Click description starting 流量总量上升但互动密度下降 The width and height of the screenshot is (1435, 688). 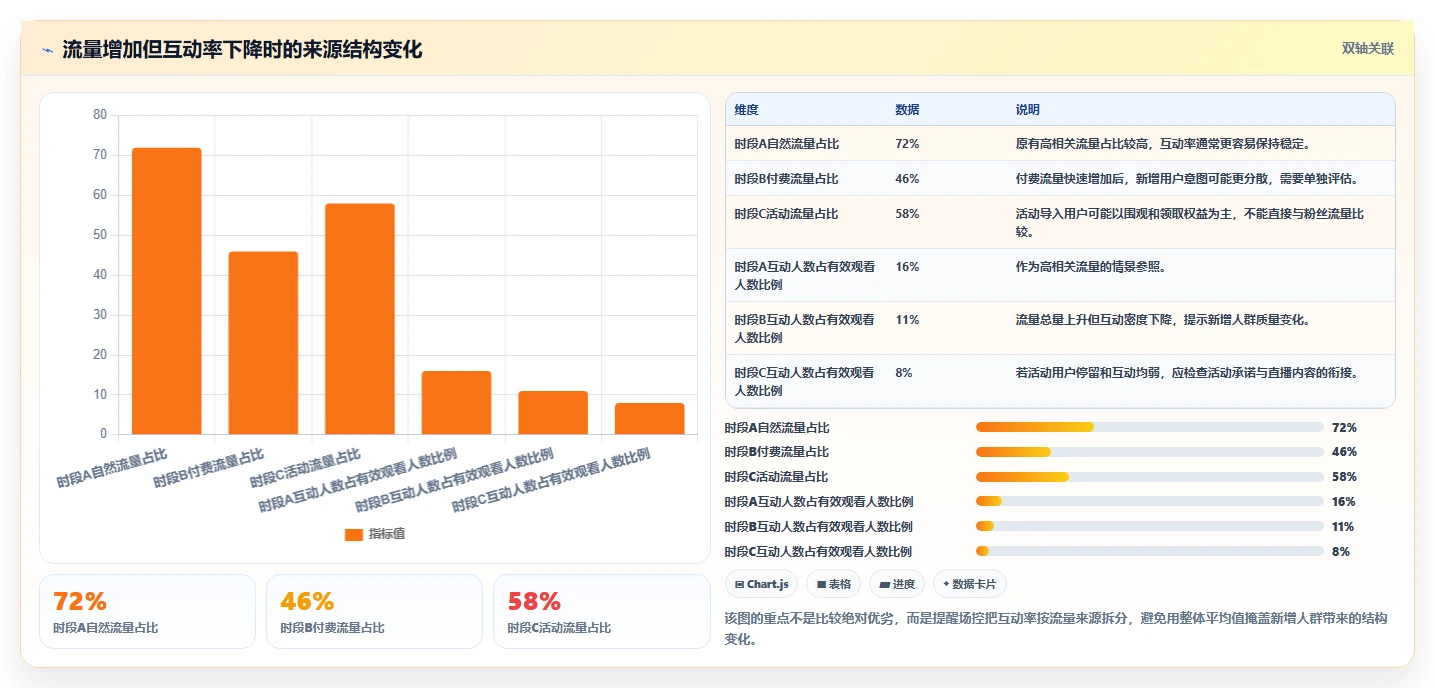(1163, 320)
